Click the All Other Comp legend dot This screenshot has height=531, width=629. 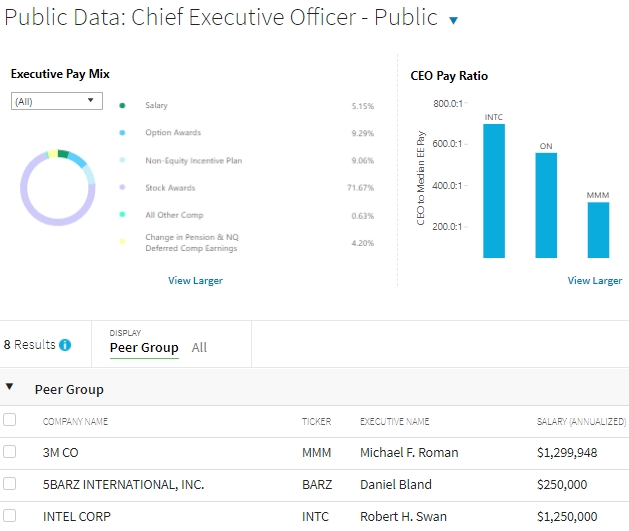tap(122, 215)
